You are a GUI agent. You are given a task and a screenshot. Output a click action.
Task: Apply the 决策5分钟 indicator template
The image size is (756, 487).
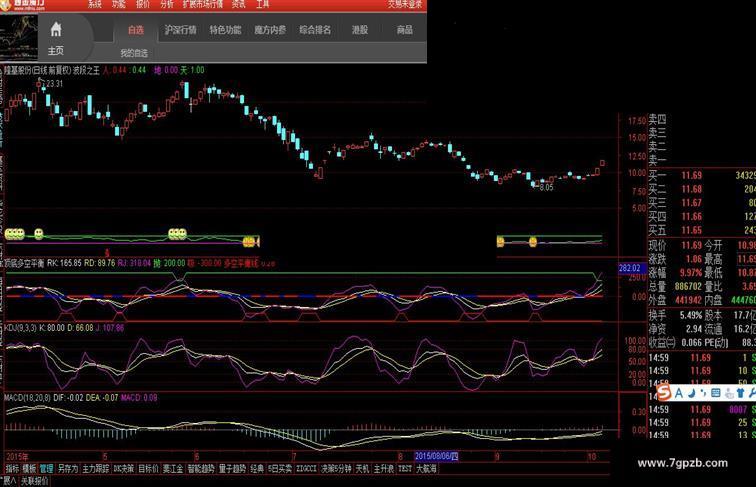337,468
